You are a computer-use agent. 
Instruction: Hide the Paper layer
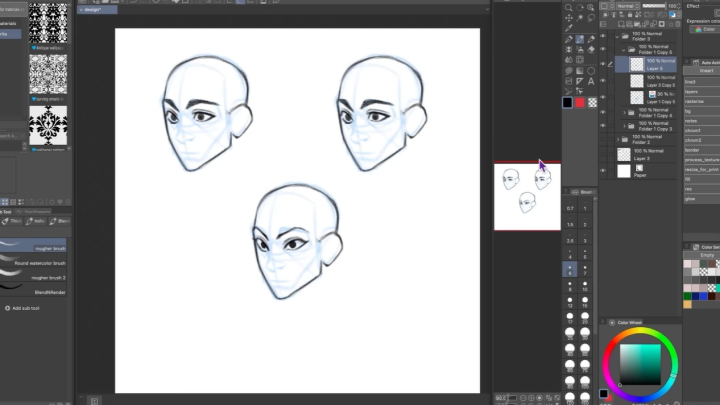click(603, 171)
